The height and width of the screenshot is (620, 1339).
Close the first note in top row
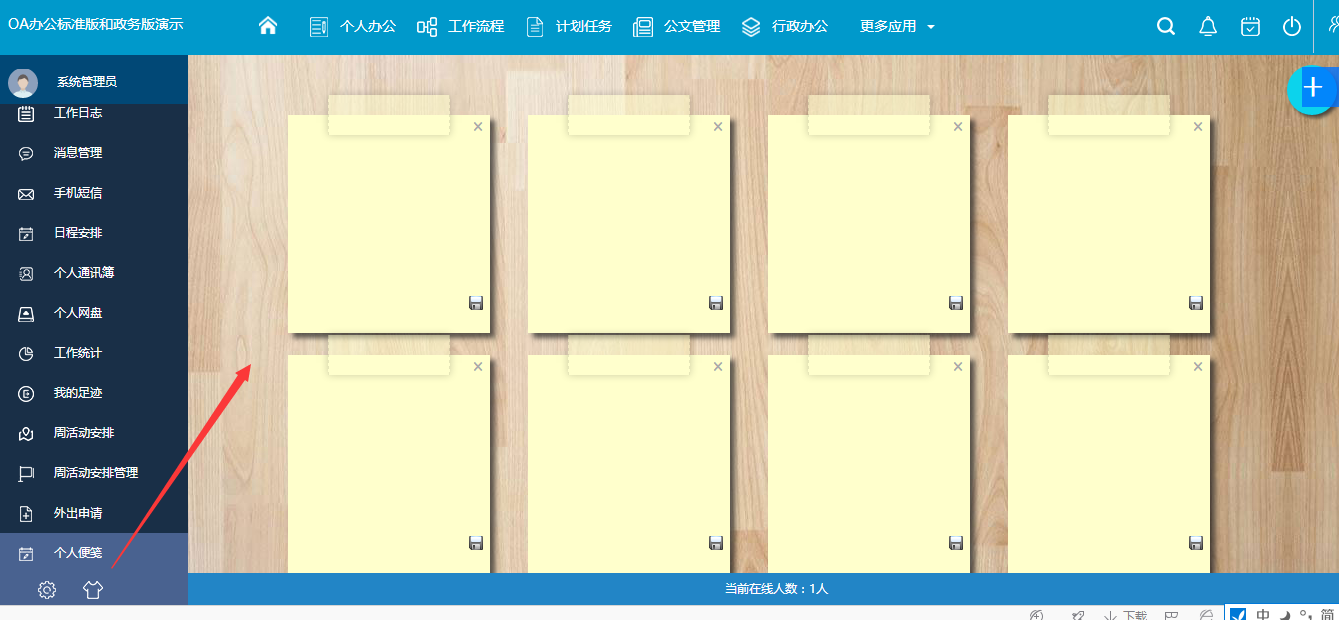pos(478,126)
